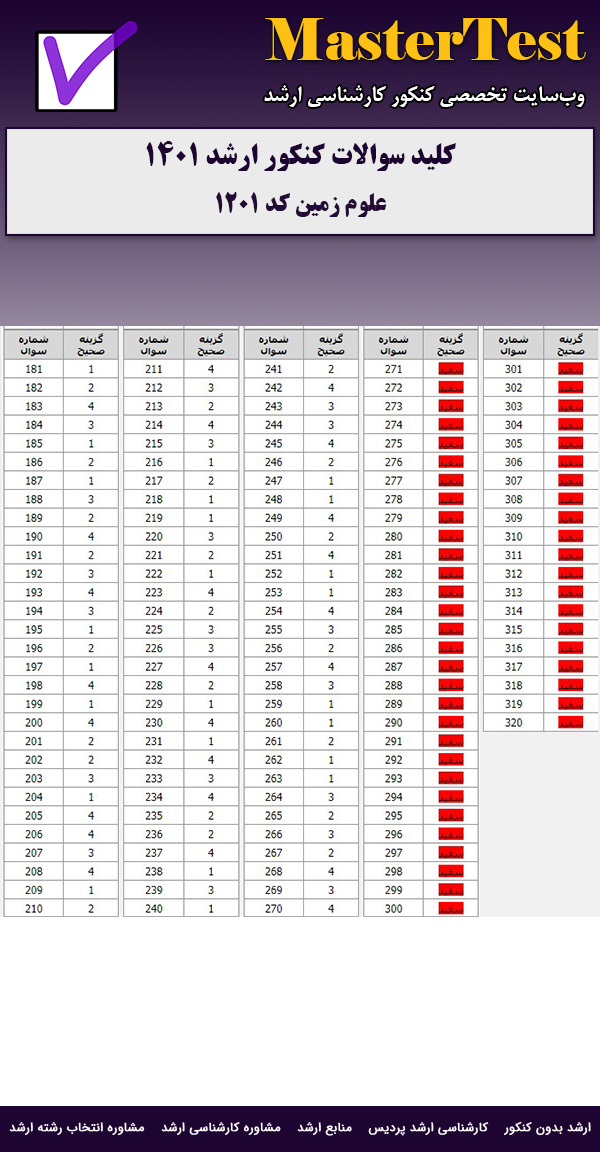Open the کارشناسی ارشد پردیس footer link
Viewport: 600px width, 1152px height.
[441, 1127]
